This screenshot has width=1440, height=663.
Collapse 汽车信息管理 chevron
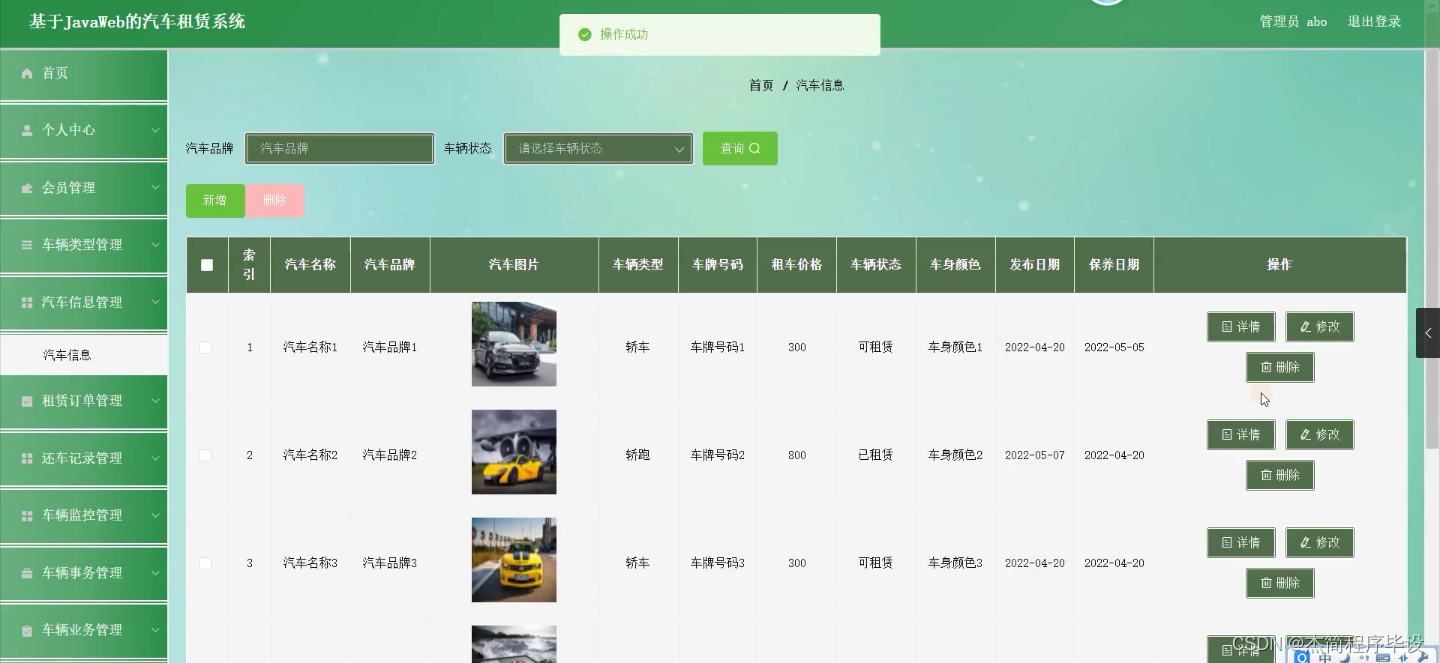coord(155,302)
